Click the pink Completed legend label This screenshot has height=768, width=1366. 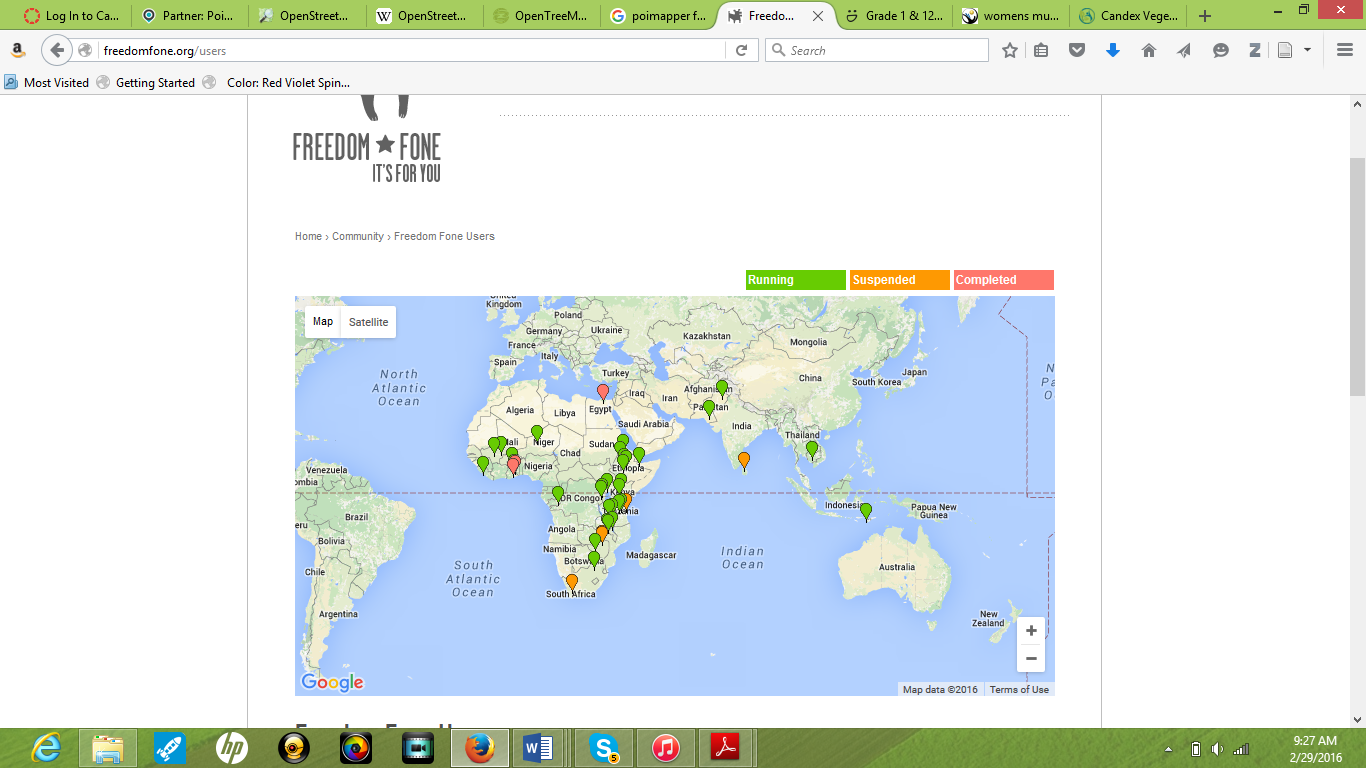pyautogui.click(x=1004, y=280)
